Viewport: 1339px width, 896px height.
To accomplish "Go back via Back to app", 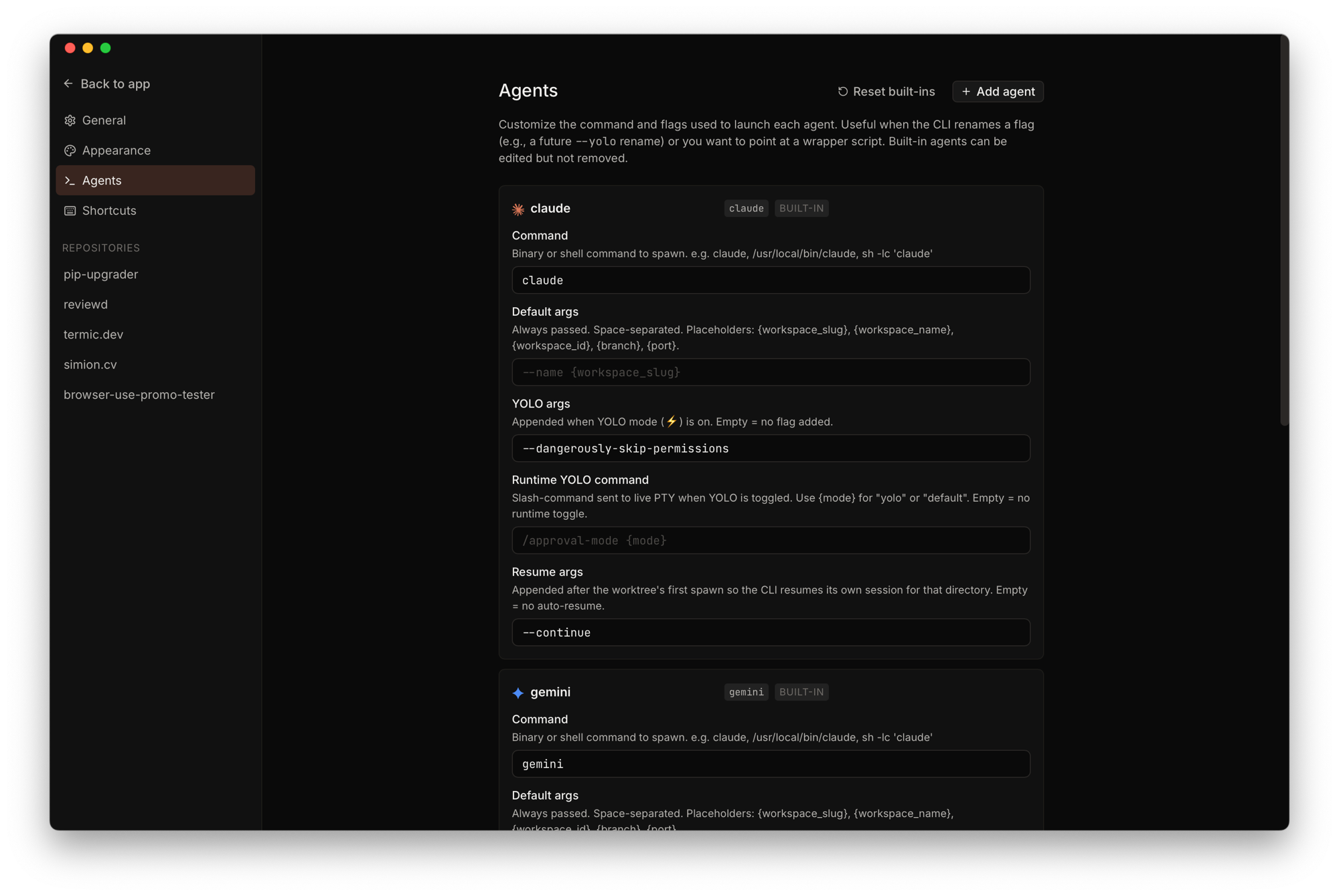I will pos(107,84).
